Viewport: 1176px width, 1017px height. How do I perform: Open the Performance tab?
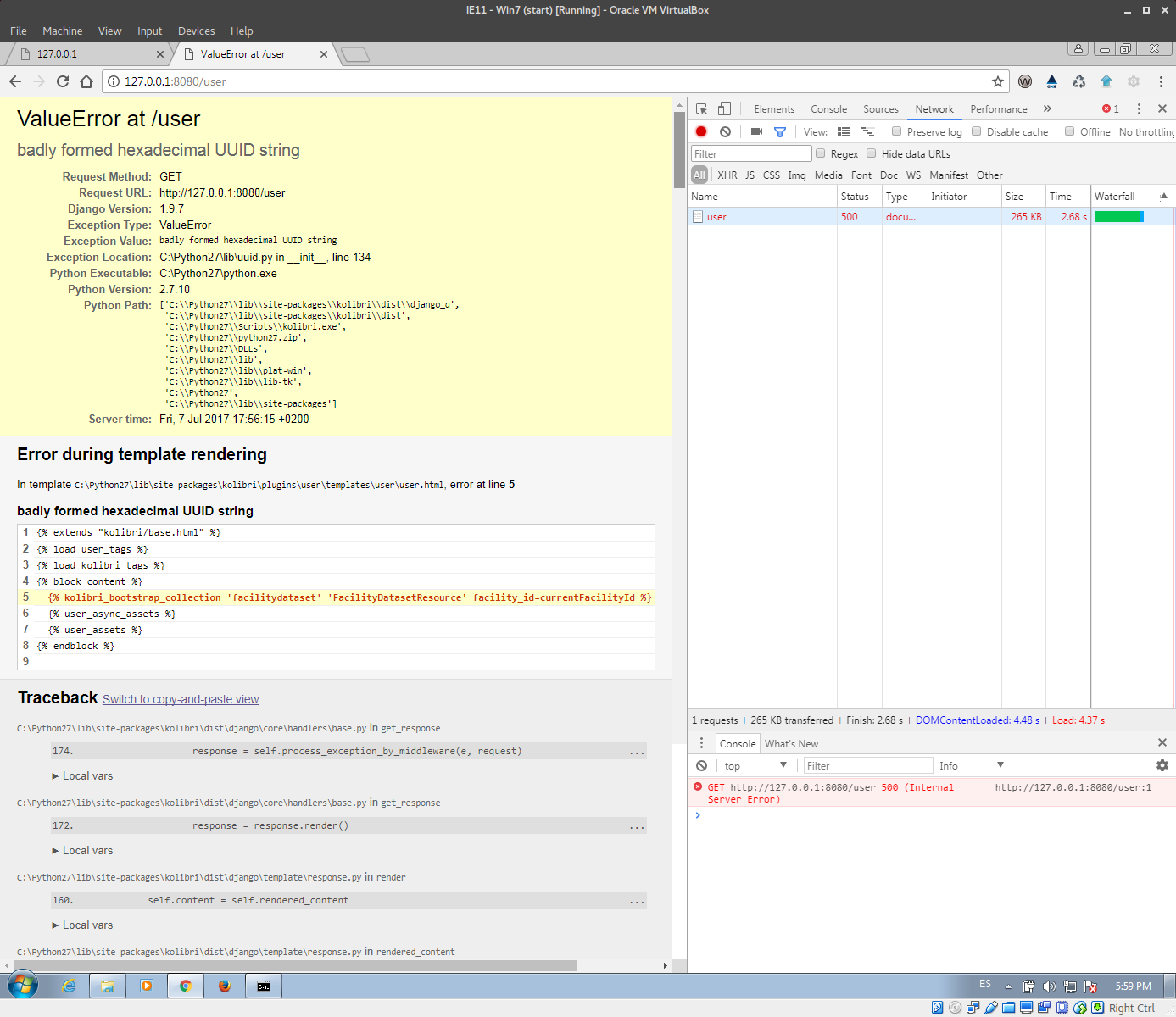tap(999, 109)
